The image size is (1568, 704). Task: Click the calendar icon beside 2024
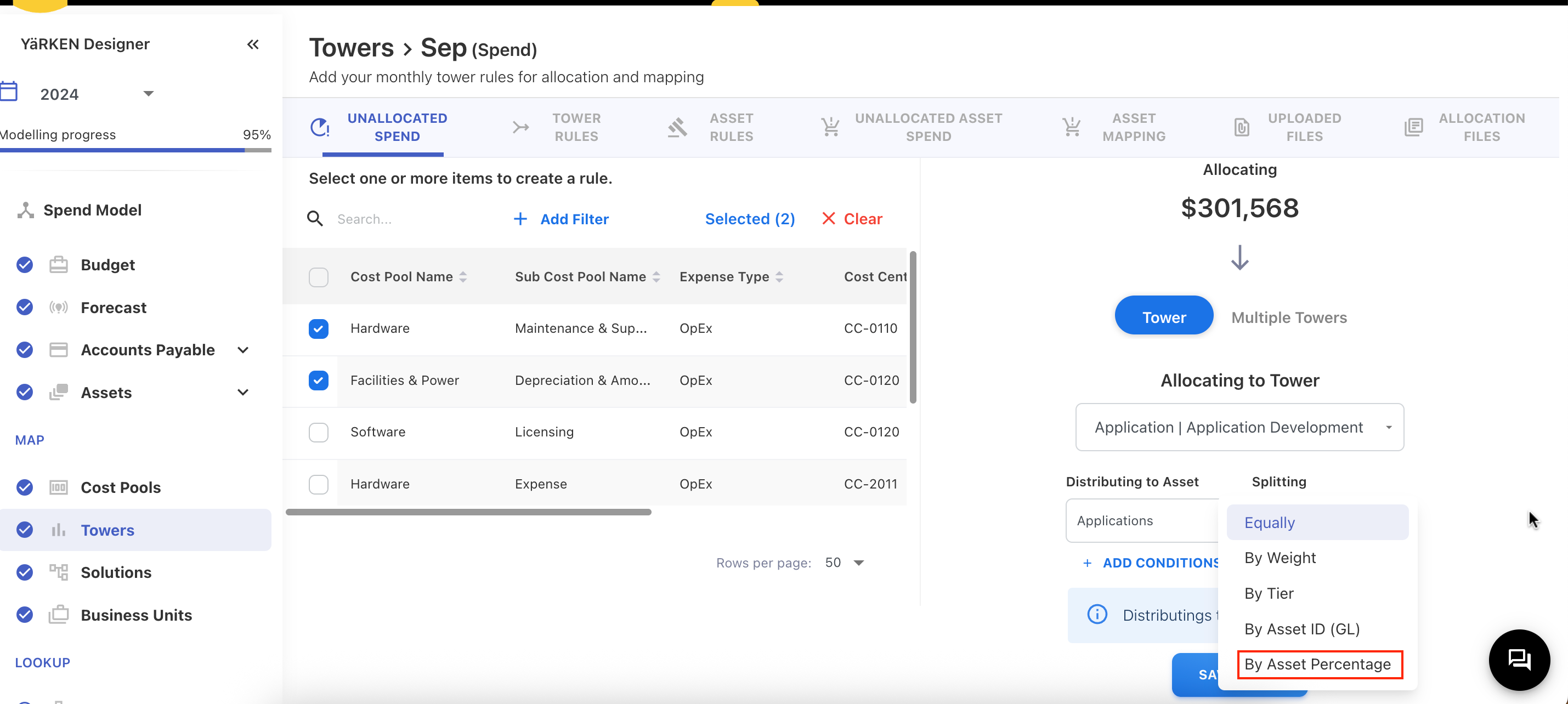9,93
